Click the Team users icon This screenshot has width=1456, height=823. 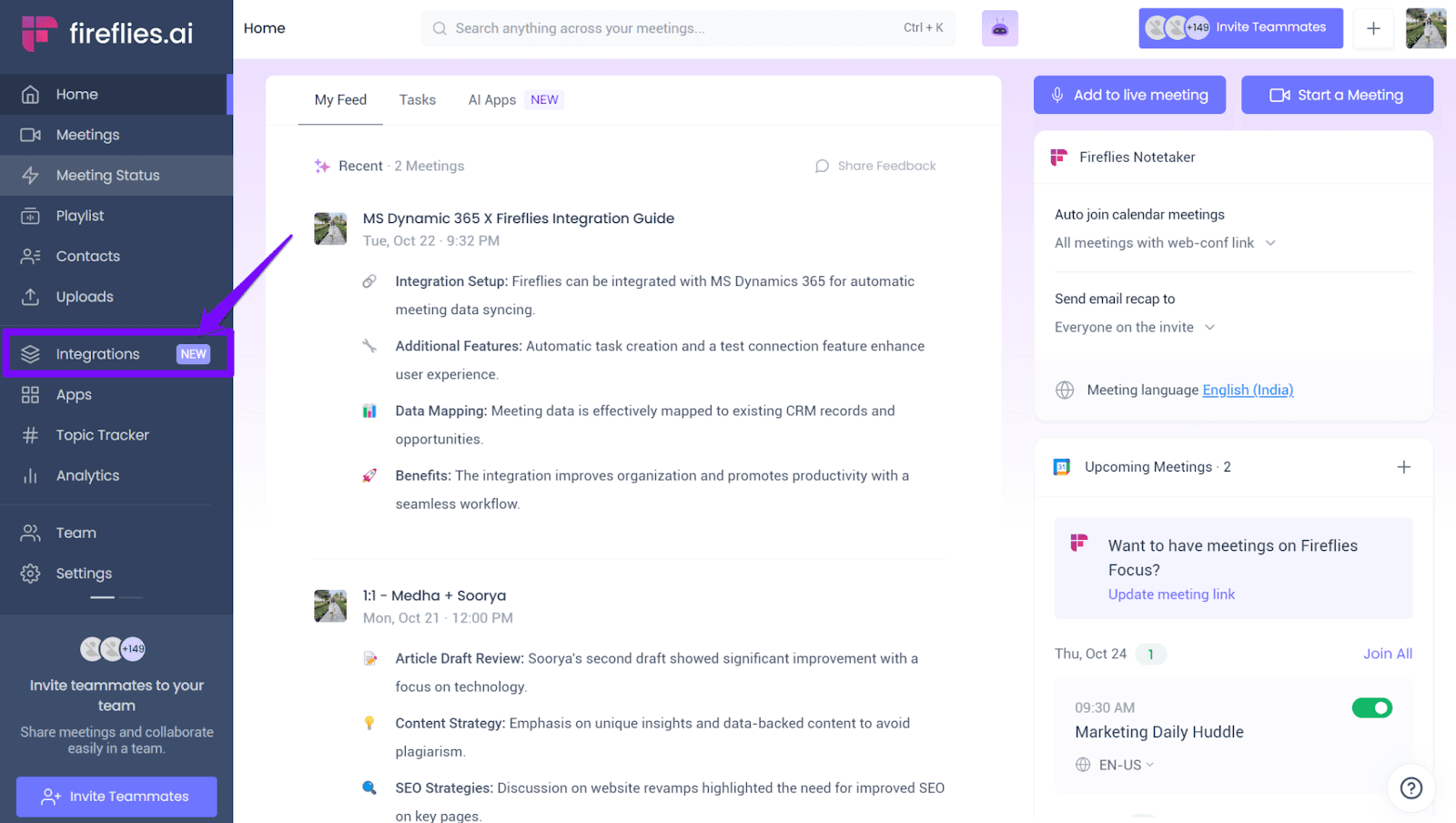point(30,533)
